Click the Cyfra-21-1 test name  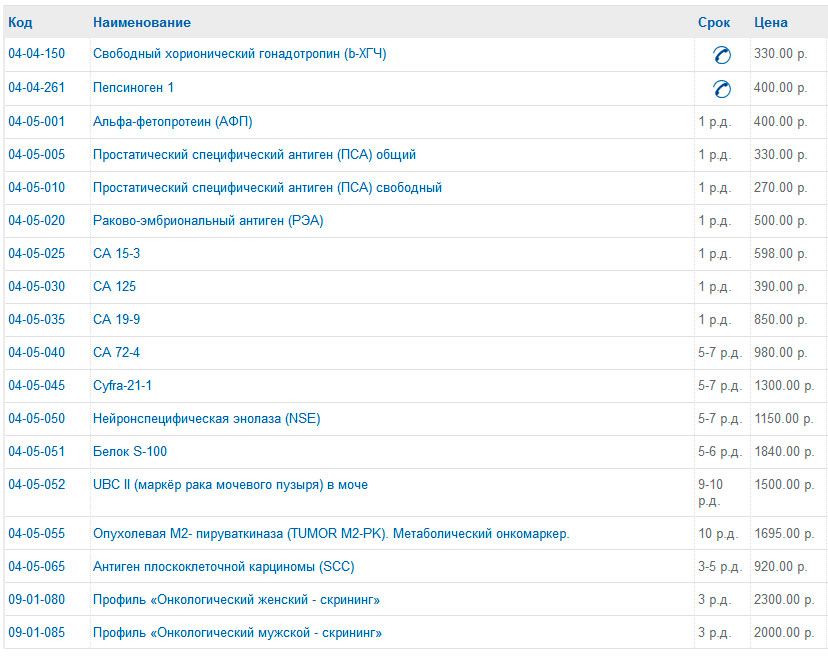tap(122, 386)
